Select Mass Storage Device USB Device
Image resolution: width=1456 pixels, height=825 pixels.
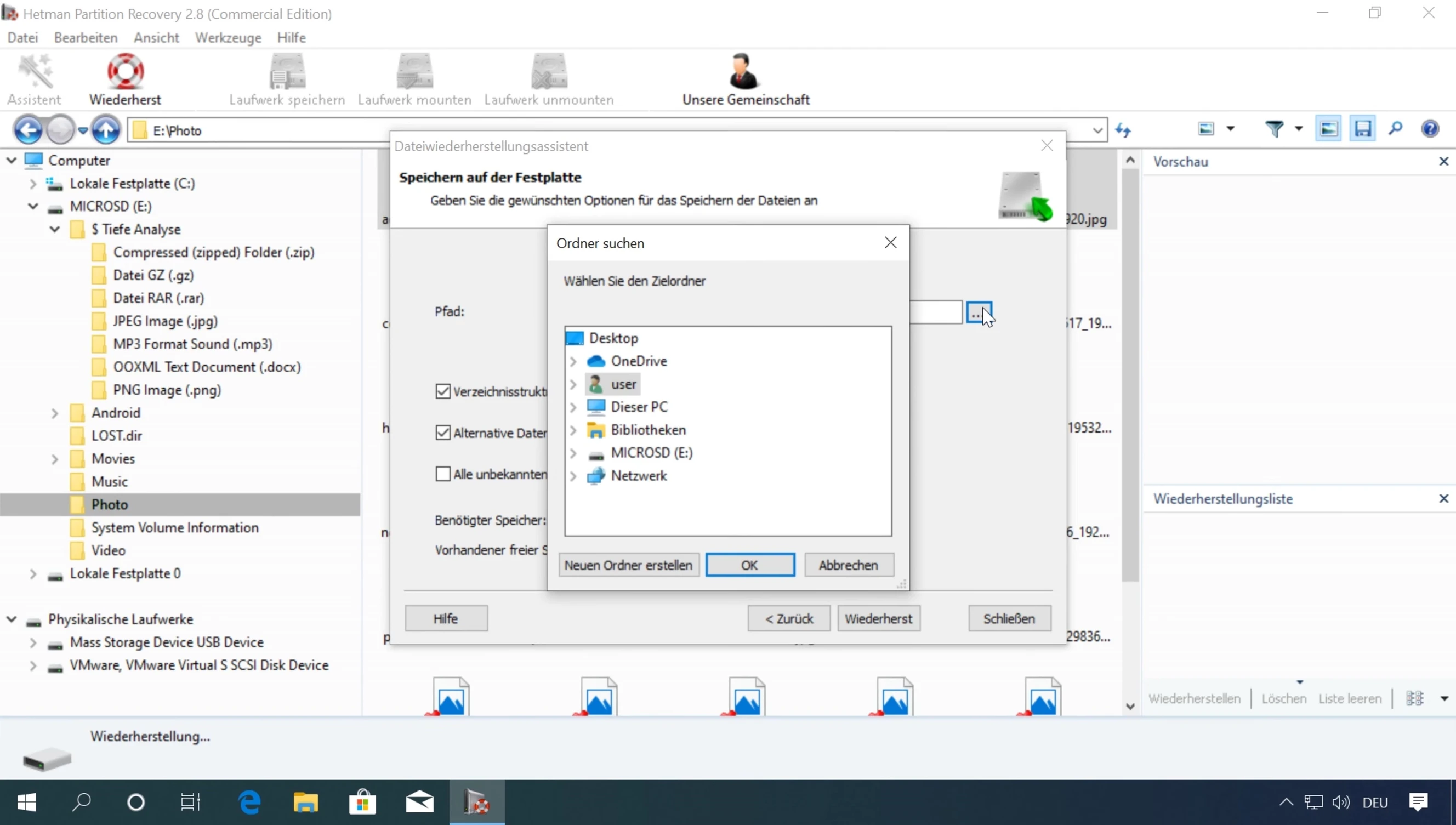167,642
